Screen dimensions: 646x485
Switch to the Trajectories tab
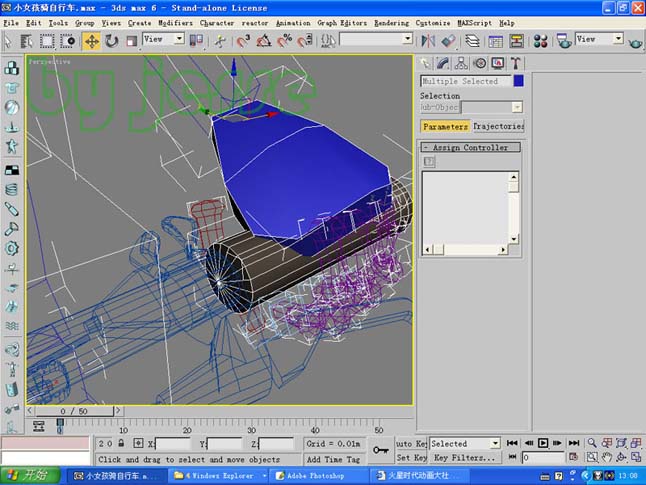pyautogui.click(x=498, y=127)
